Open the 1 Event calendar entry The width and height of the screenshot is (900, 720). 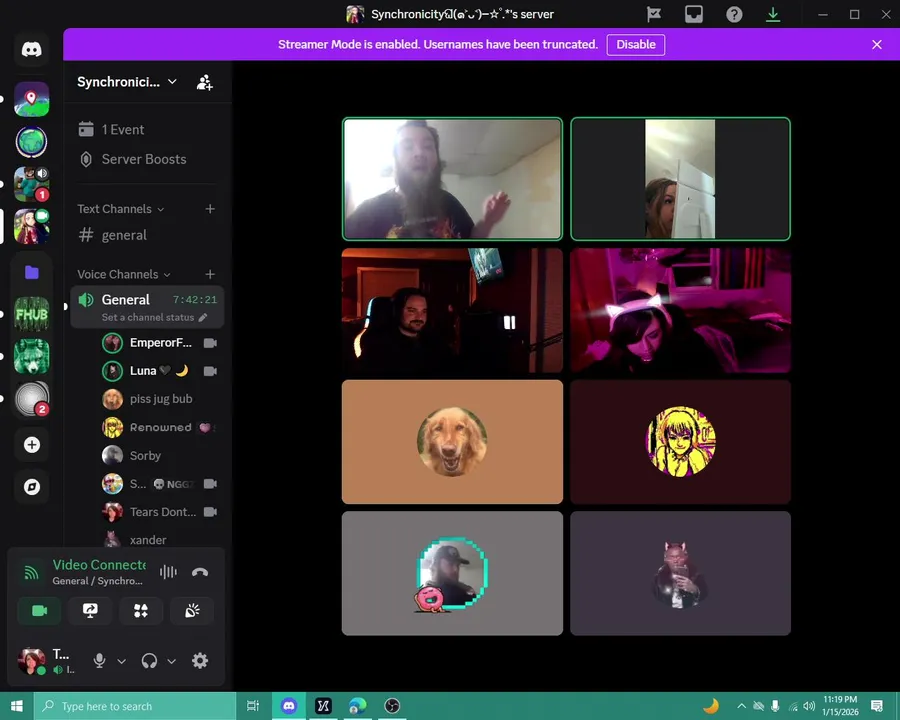(148, 130)
